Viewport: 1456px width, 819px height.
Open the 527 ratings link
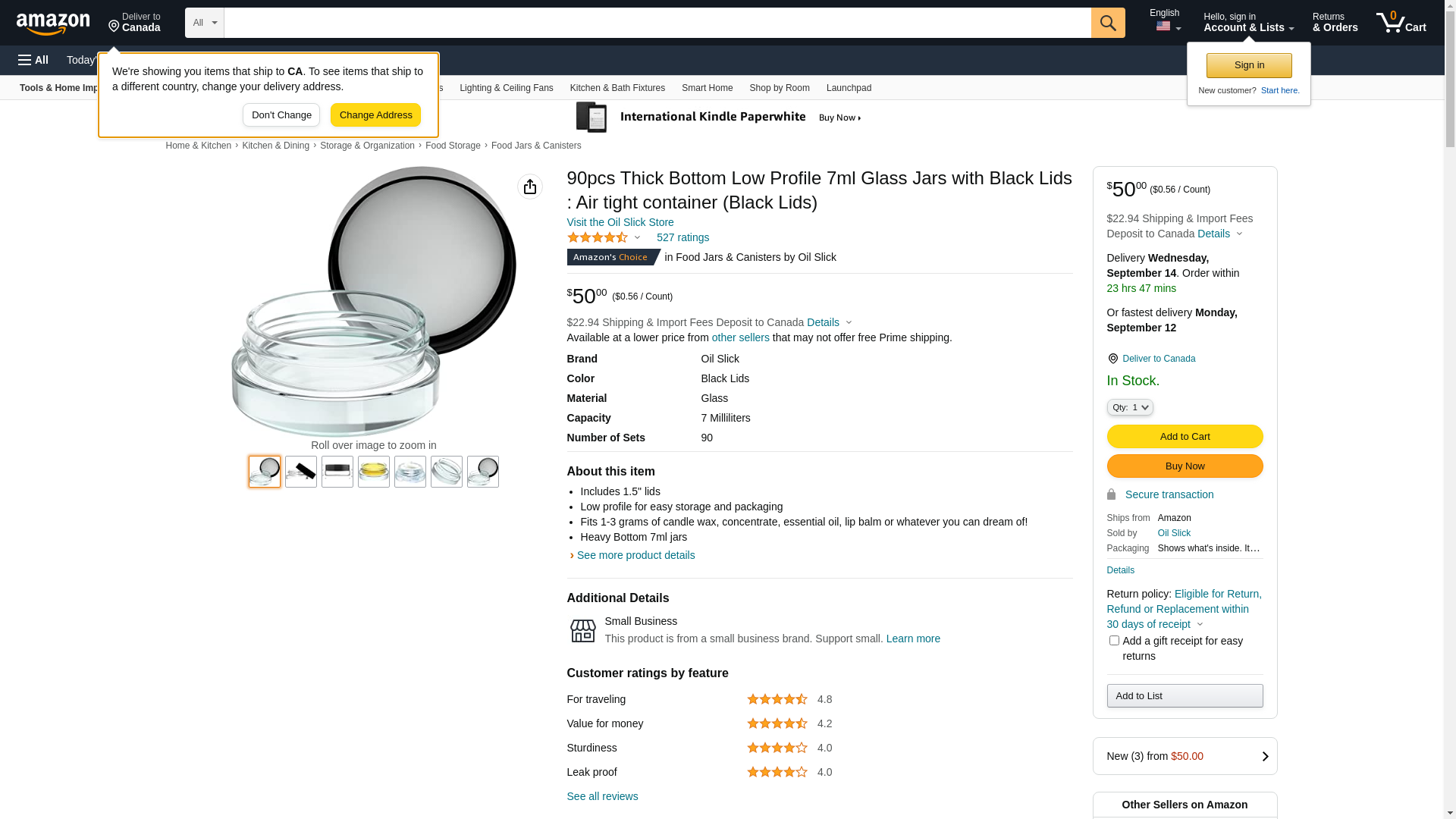(x=682, y=237)
